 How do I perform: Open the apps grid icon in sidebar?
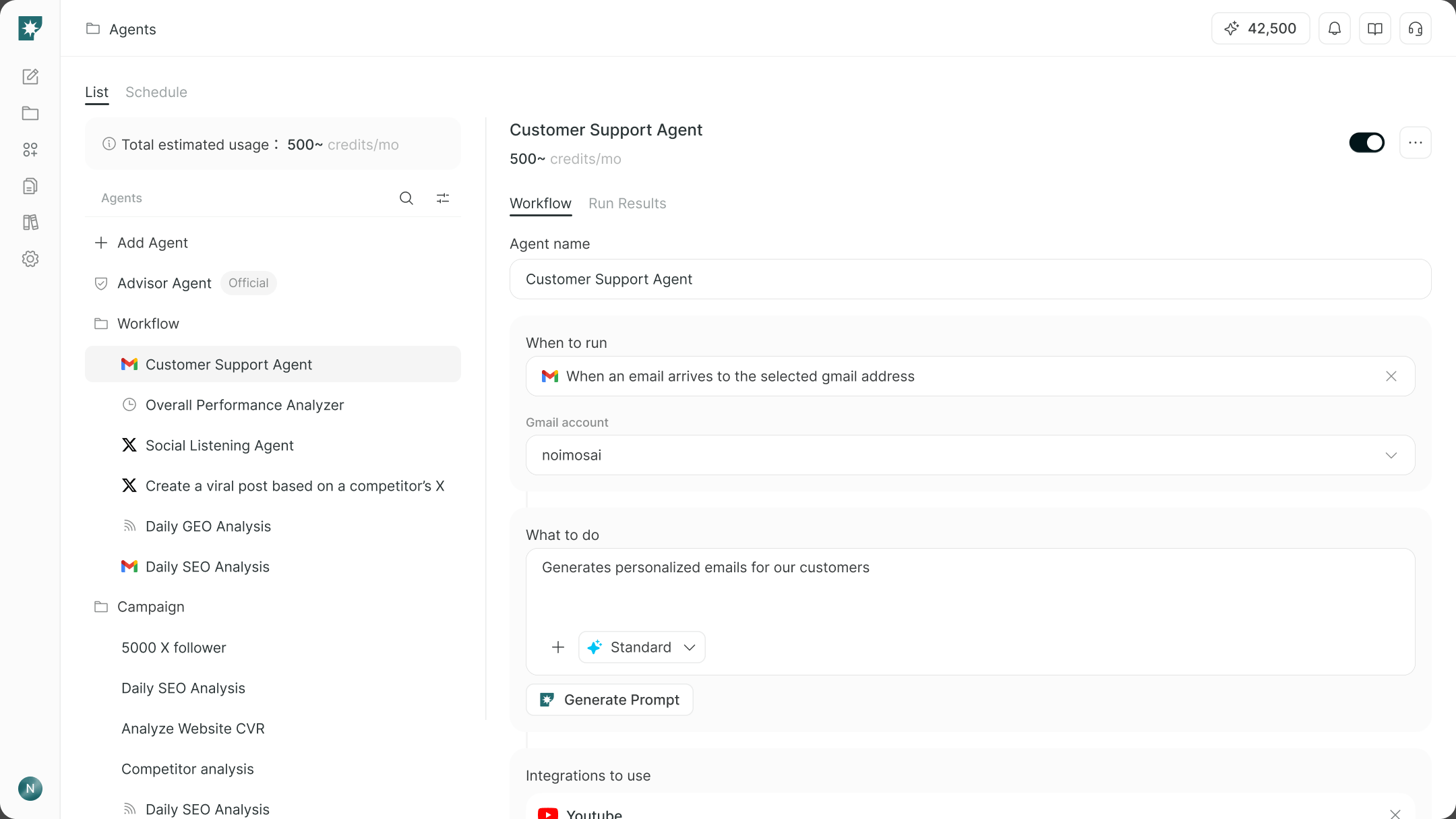30,150
